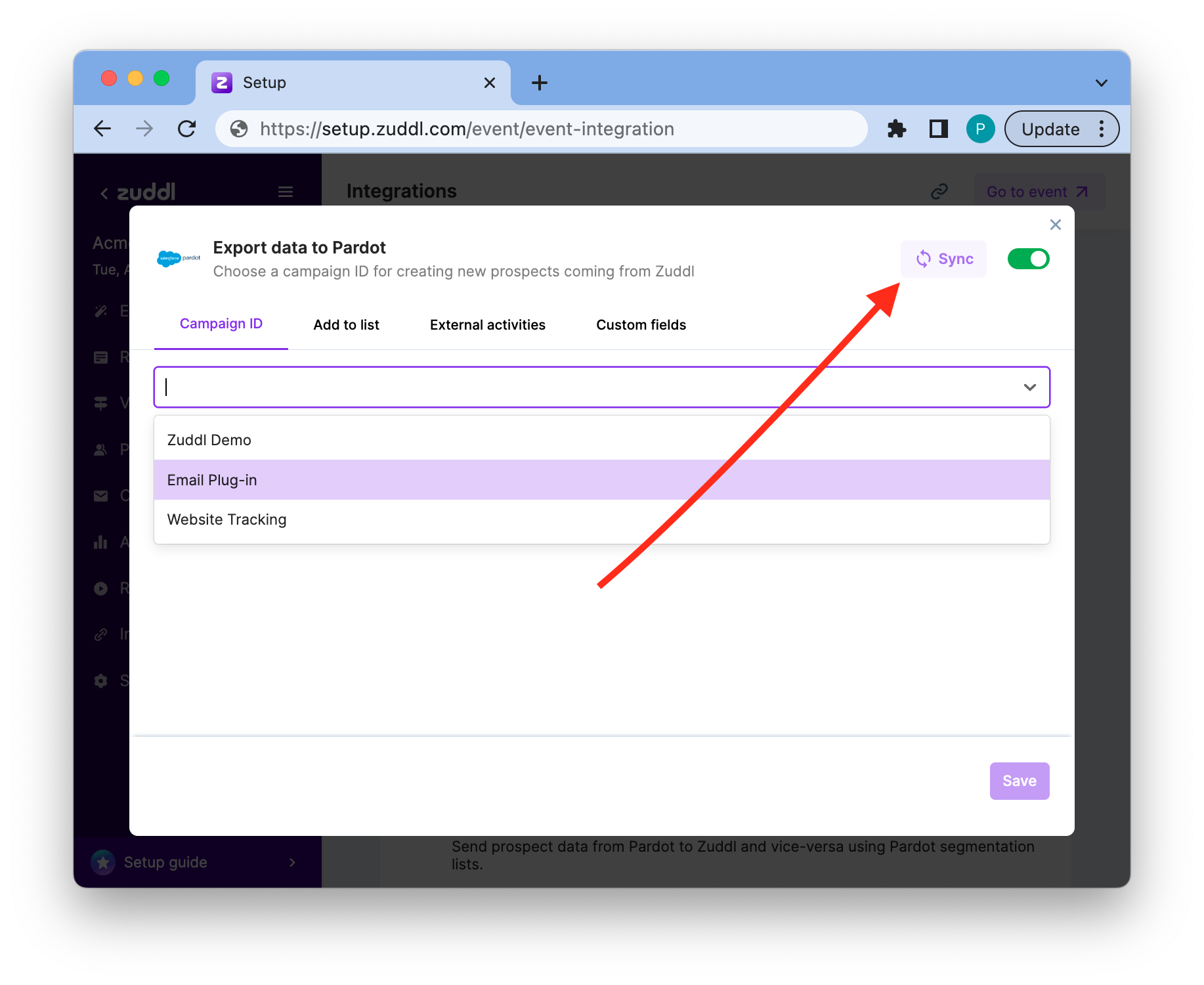The image size is (1204, 985).
Task: Select Zuddl Demo campaign option
Action: point(602,440)
